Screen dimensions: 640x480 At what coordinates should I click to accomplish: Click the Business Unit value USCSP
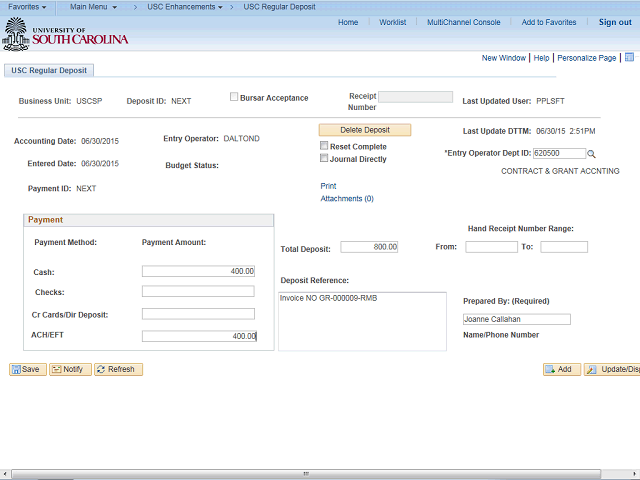89,101
